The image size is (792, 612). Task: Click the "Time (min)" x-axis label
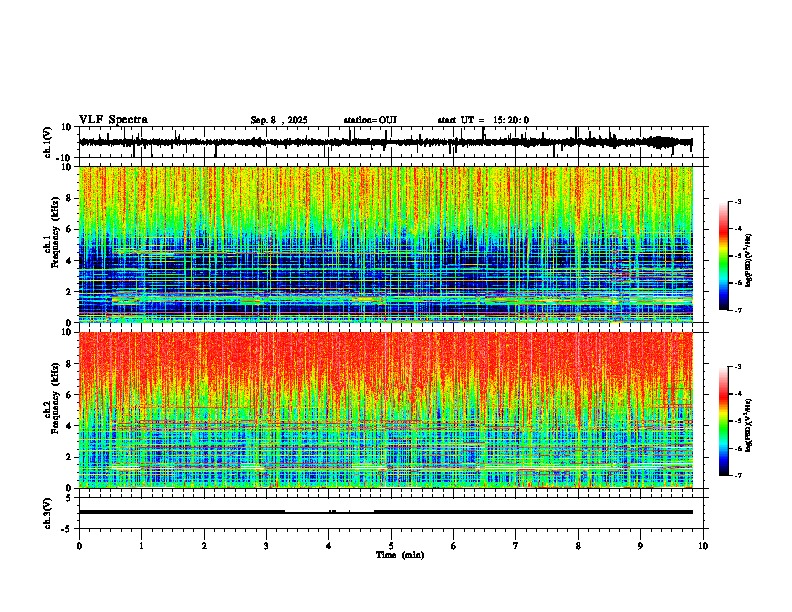pyautogui.click(x=400, y=555)
